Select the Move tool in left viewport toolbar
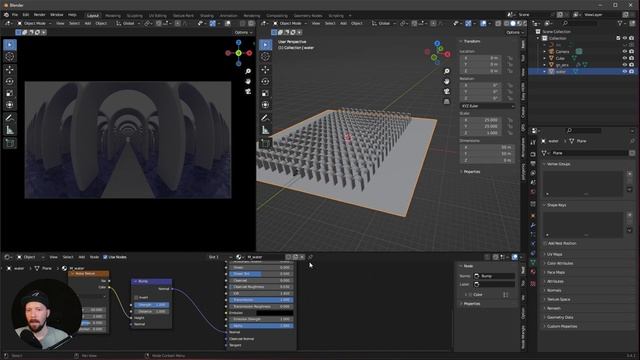The image size is (640, 360). pyautogui.click(x=10, y=70)
